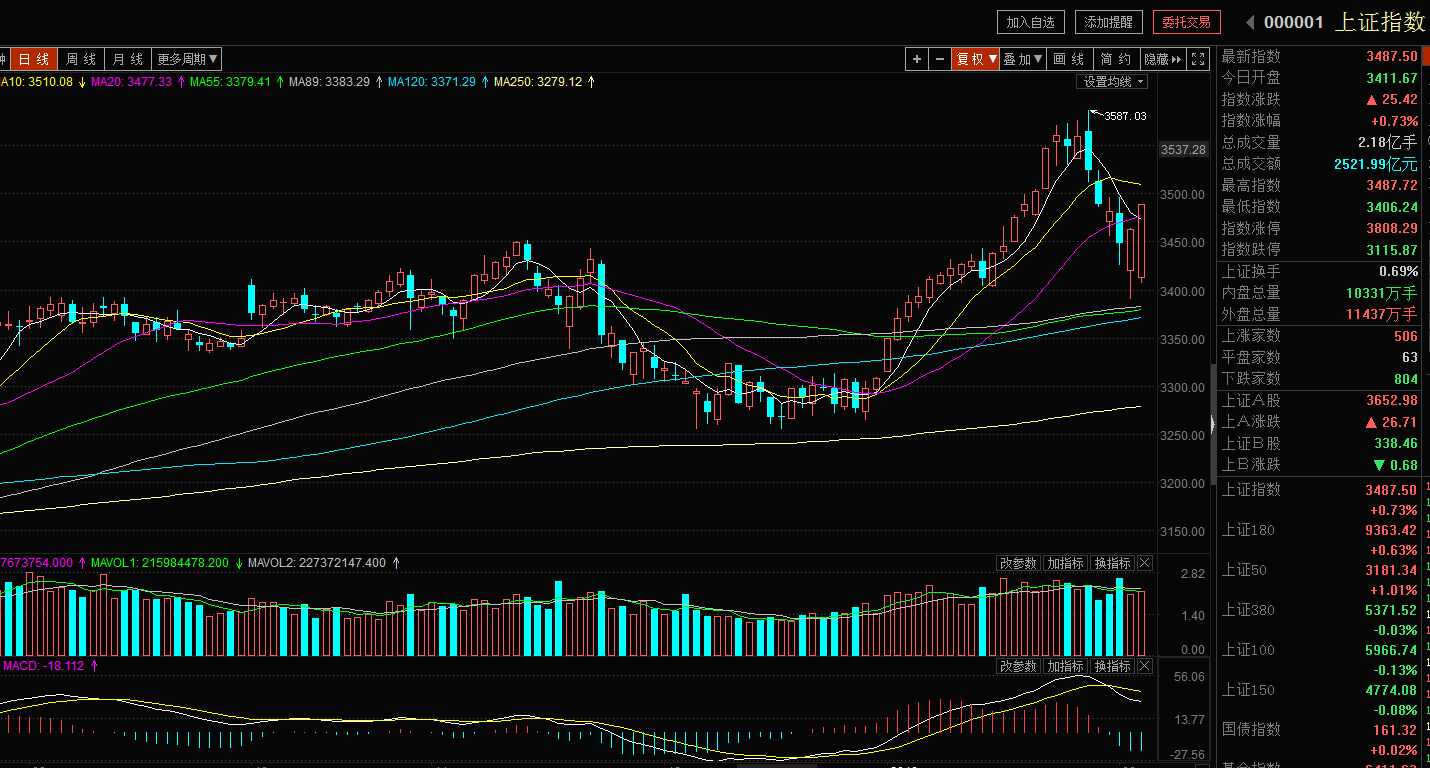1430x768 pixels.
Task: Click the 最高指数 3487.72 row
Action: [1320, 185]
